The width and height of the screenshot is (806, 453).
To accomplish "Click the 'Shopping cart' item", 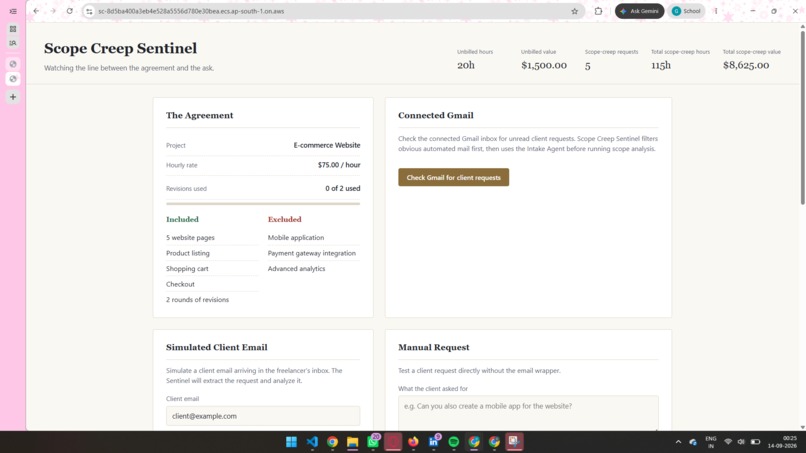I will point(187,268).
